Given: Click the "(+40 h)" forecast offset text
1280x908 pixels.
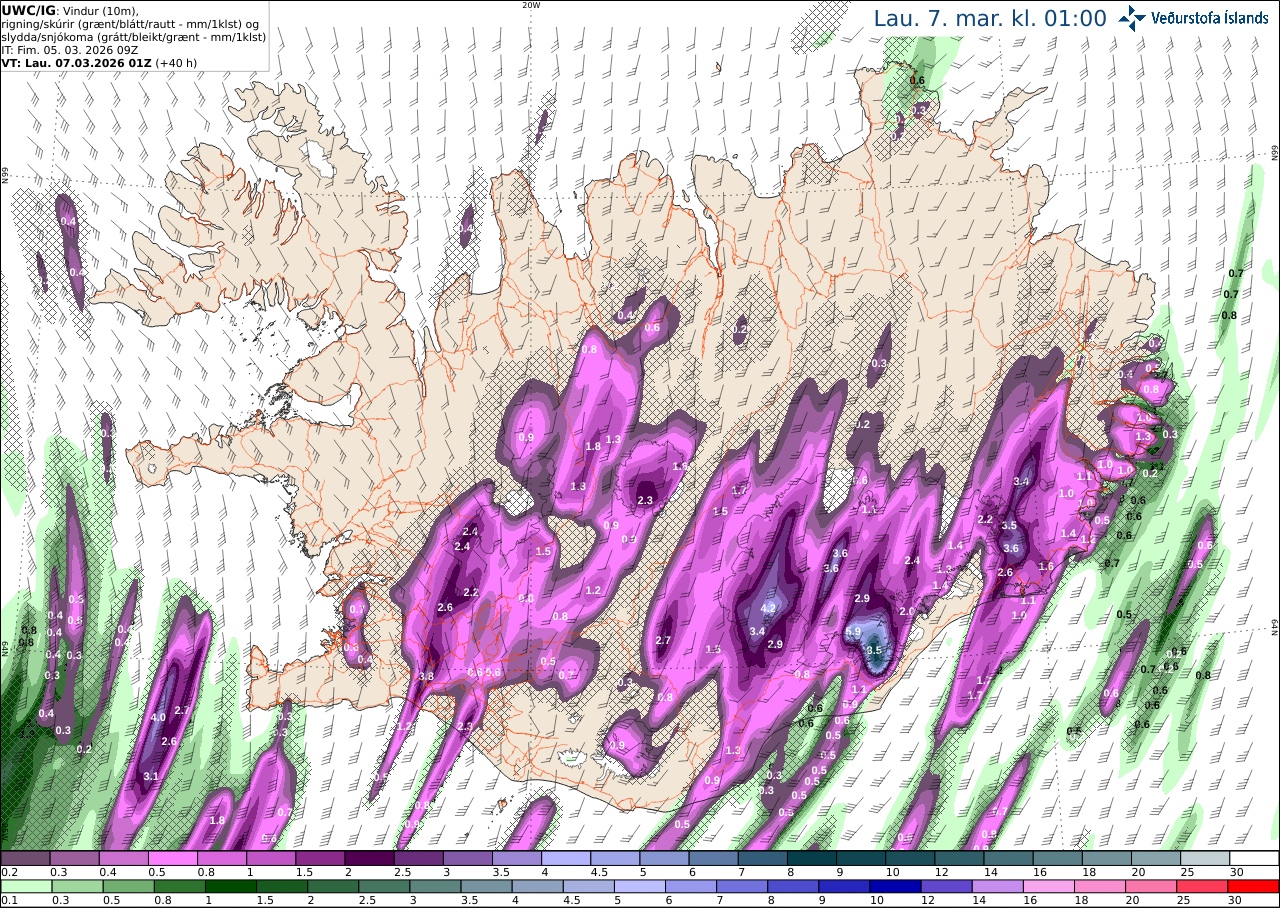Looking at the screenshot, I should pyautogui.click(x=174, y=61).
